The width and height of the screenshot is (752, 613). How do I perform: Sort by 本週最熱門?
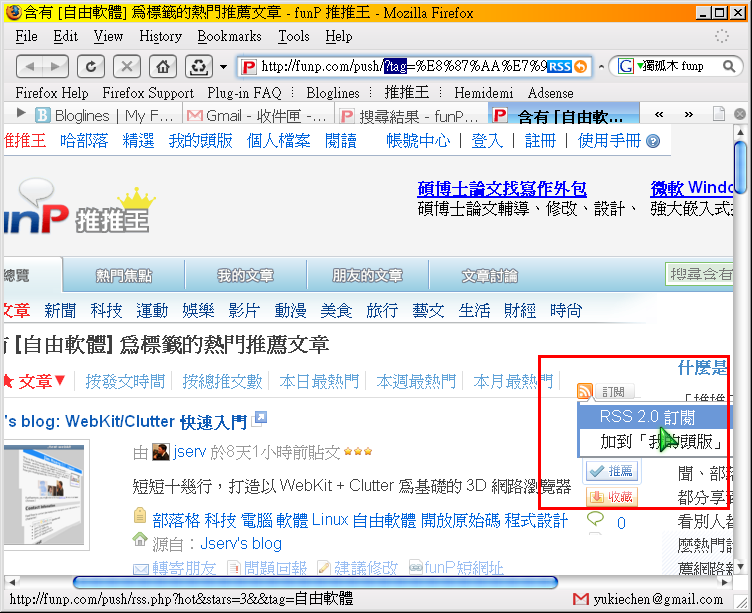[416, 381]
